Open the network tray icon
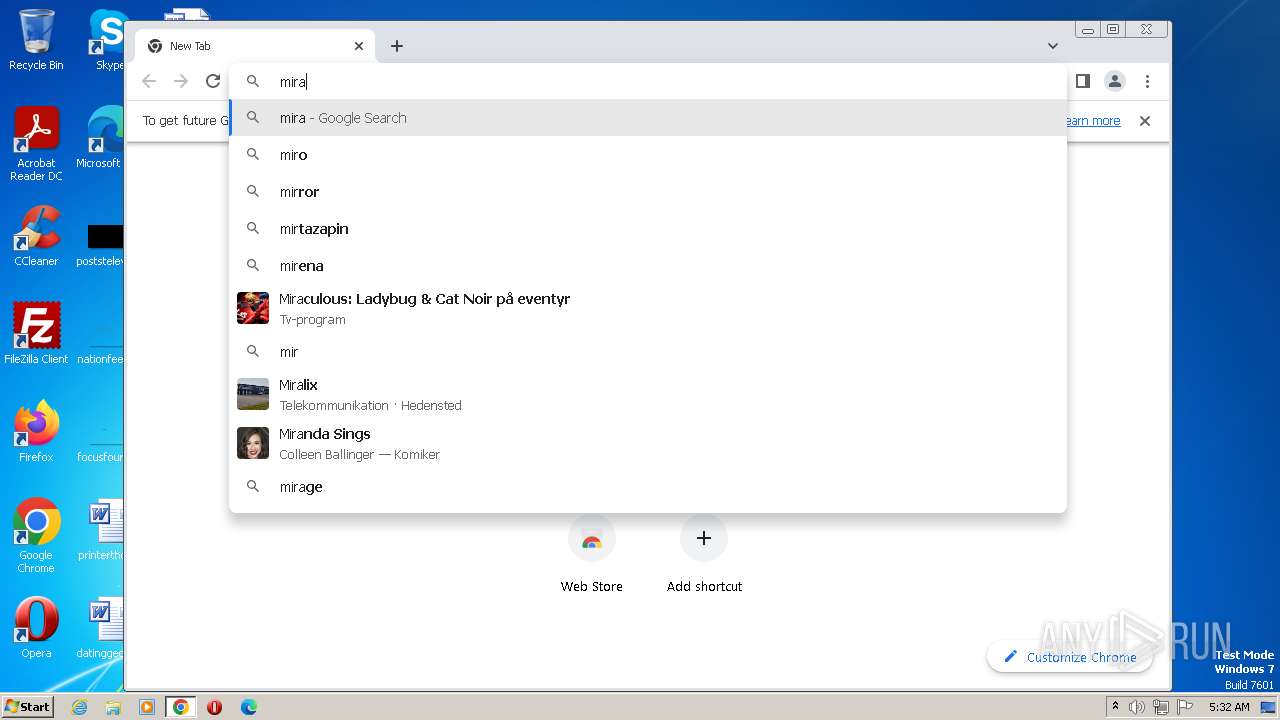Image resolution: width=1280 pixels, height=720 pixels. [x=1161, y=707]
